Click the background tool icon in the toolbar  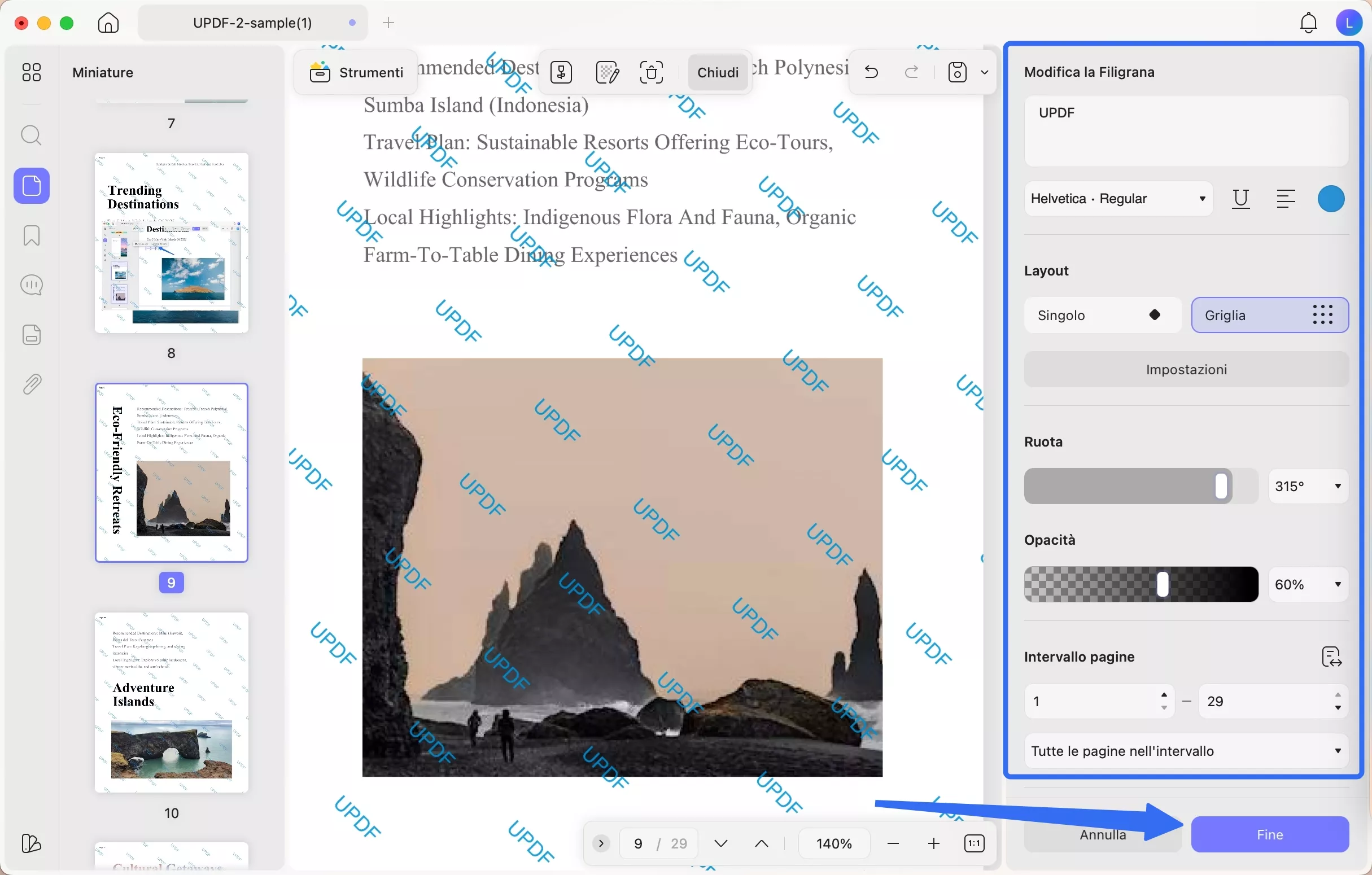pos(607,72)
